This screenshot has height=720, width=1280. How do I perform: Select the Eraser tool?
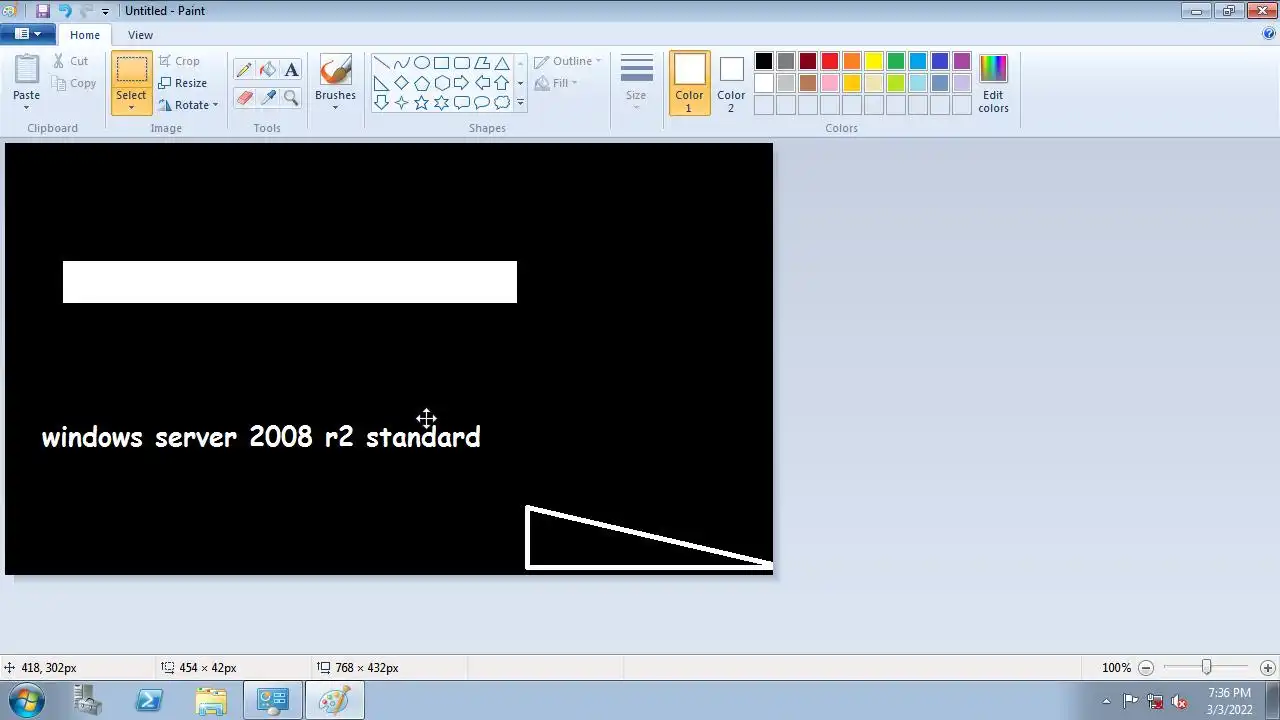pos(244,97)
